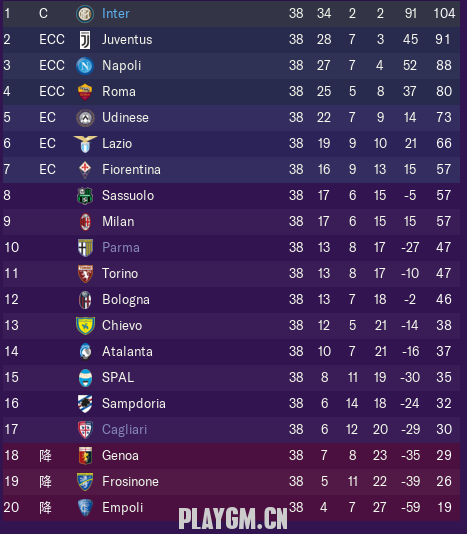Click the Roma club crest

(x=85, y=92)
